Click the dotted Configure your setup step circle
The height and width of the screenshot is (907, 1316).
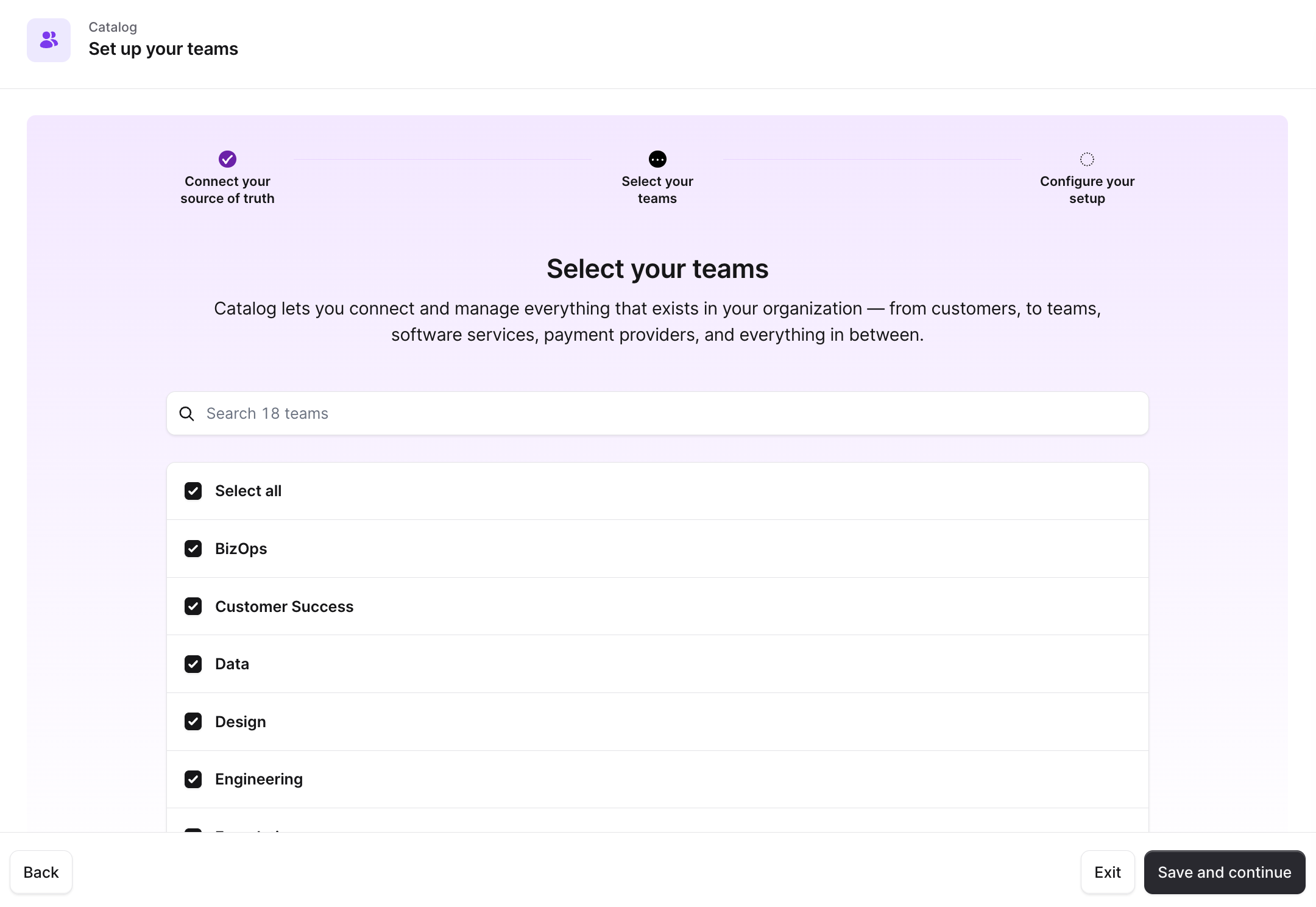click(x=1087, y=159)
